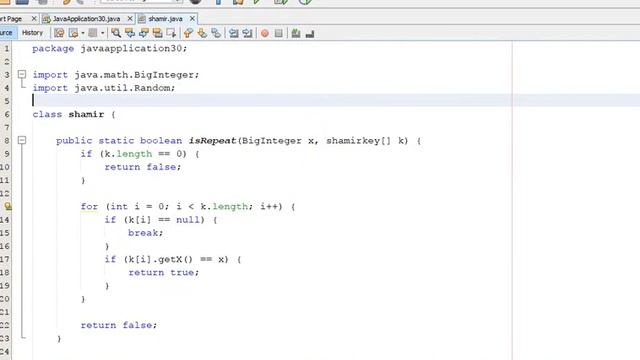Screen dimensions: 640x360
Task: Click the 'break;' statement
Action: [145, 233]
